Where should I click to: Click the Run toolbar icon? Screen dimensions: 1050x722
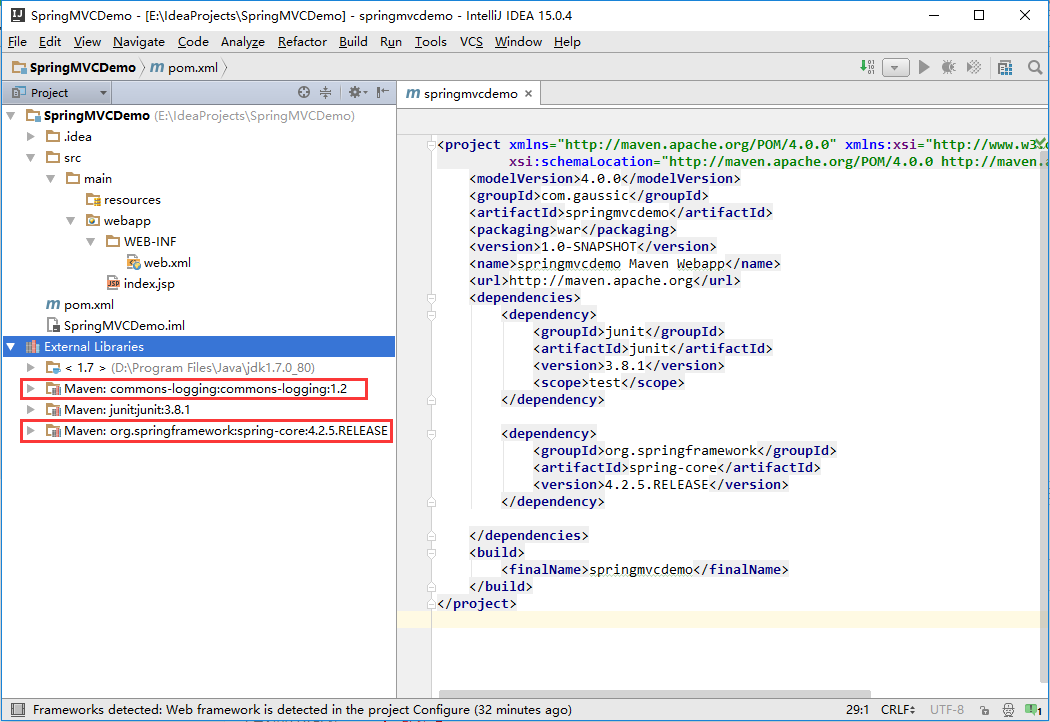[924, 67]
